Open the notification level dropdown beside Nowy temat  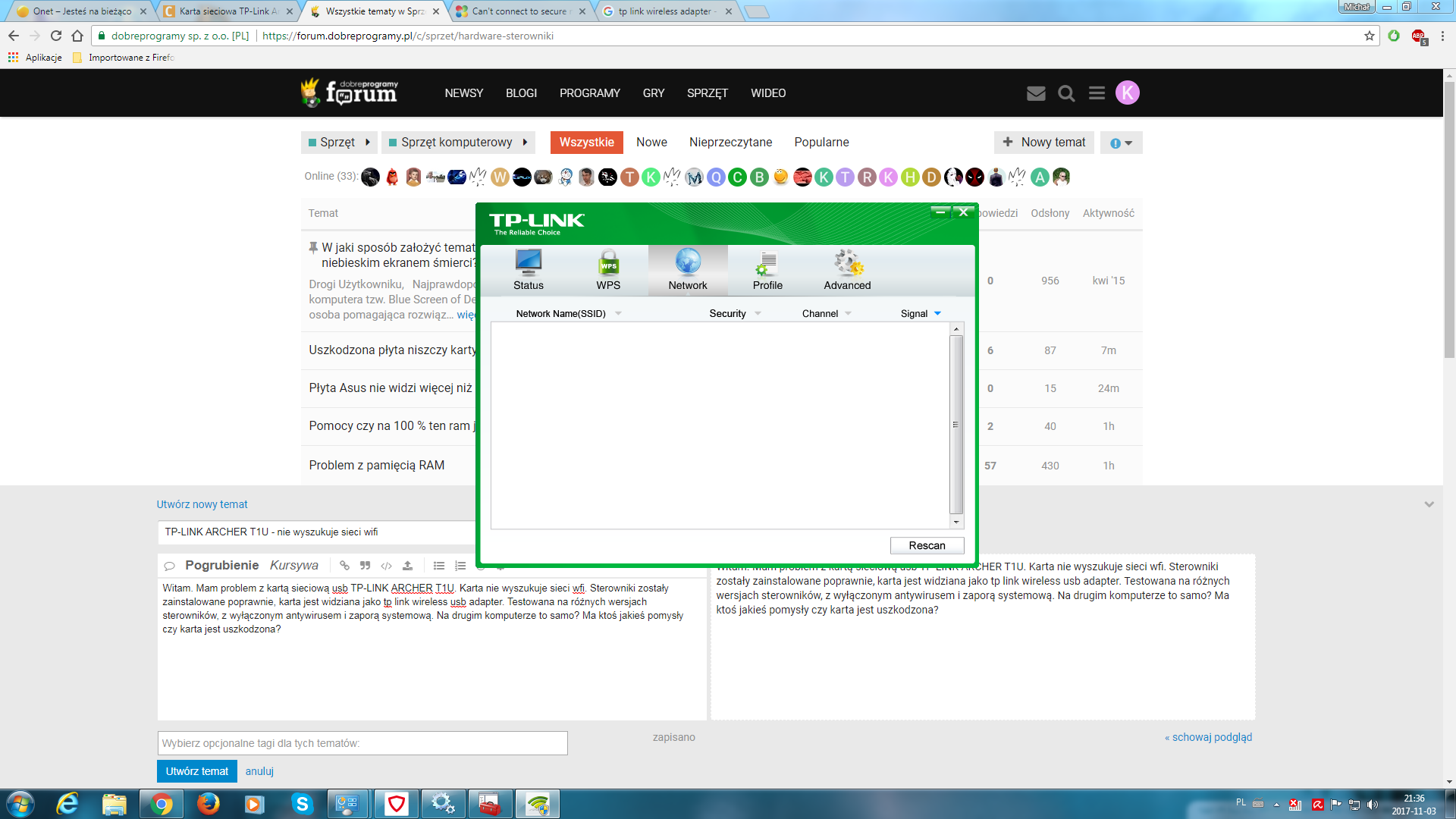[1121, 143]
